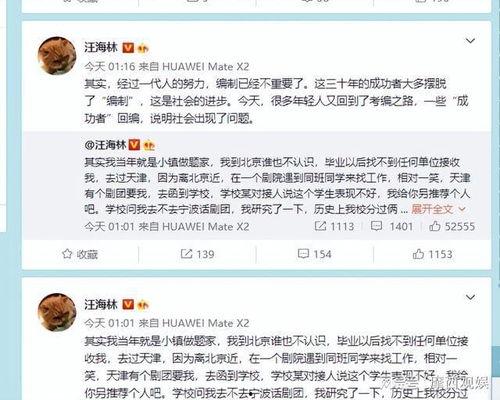
Task: Click verified V badge in quoted post
Action: click(x=134, y=145)
